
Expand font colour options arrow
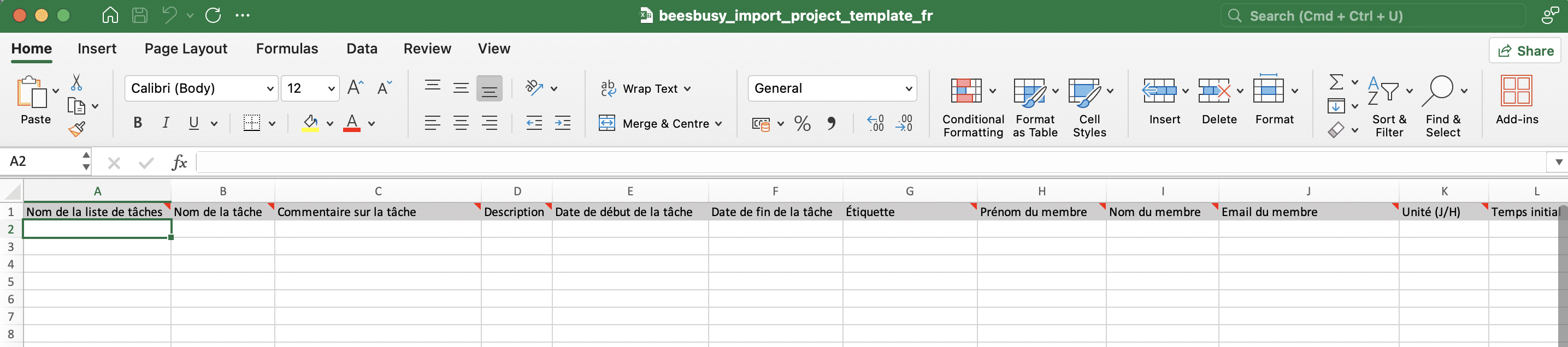point(372,123)
